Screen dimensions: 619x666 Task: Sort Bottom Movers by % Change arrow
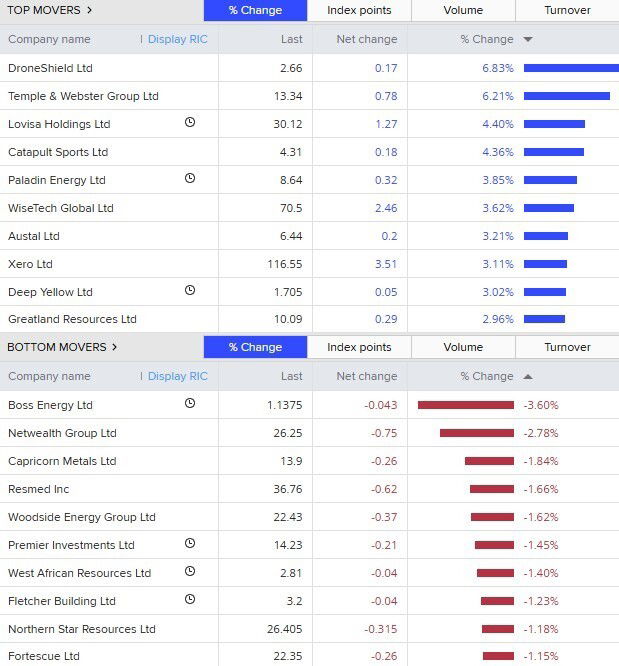(528, 376)
